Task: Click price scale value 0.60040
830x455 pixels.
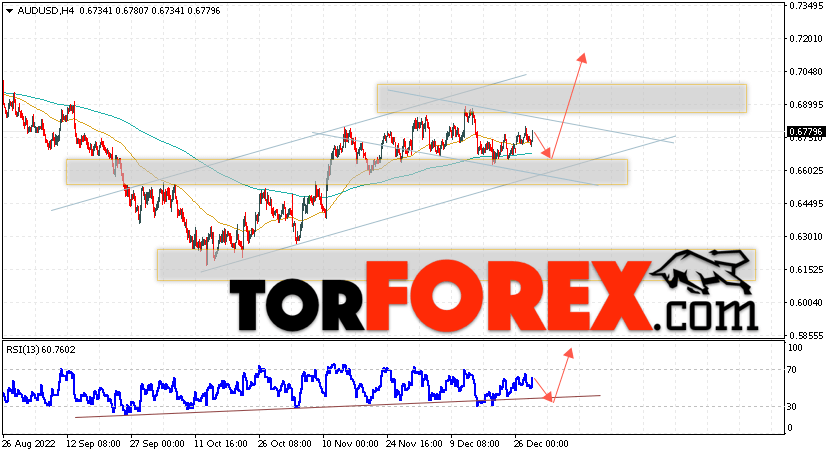Action: click(x=806, y=303)
